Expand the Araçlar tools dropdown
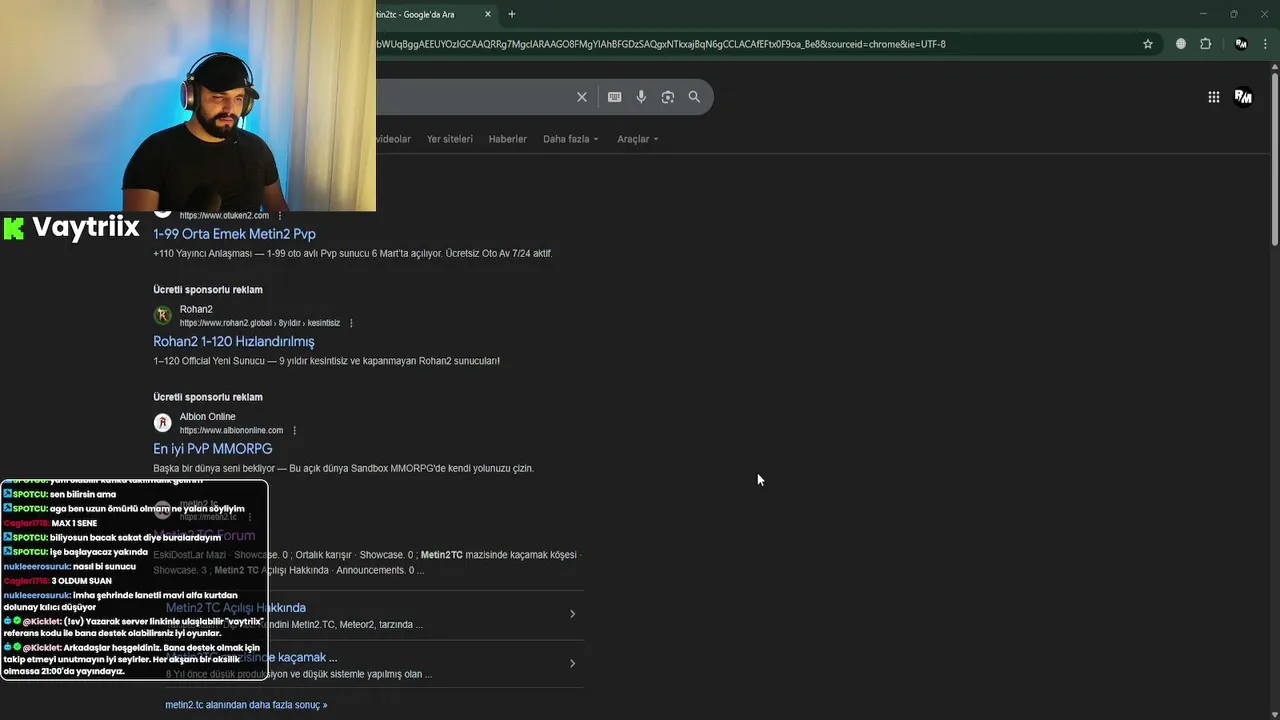The width and height of the screenshot is (1280, 720). [x=638, y=139]
